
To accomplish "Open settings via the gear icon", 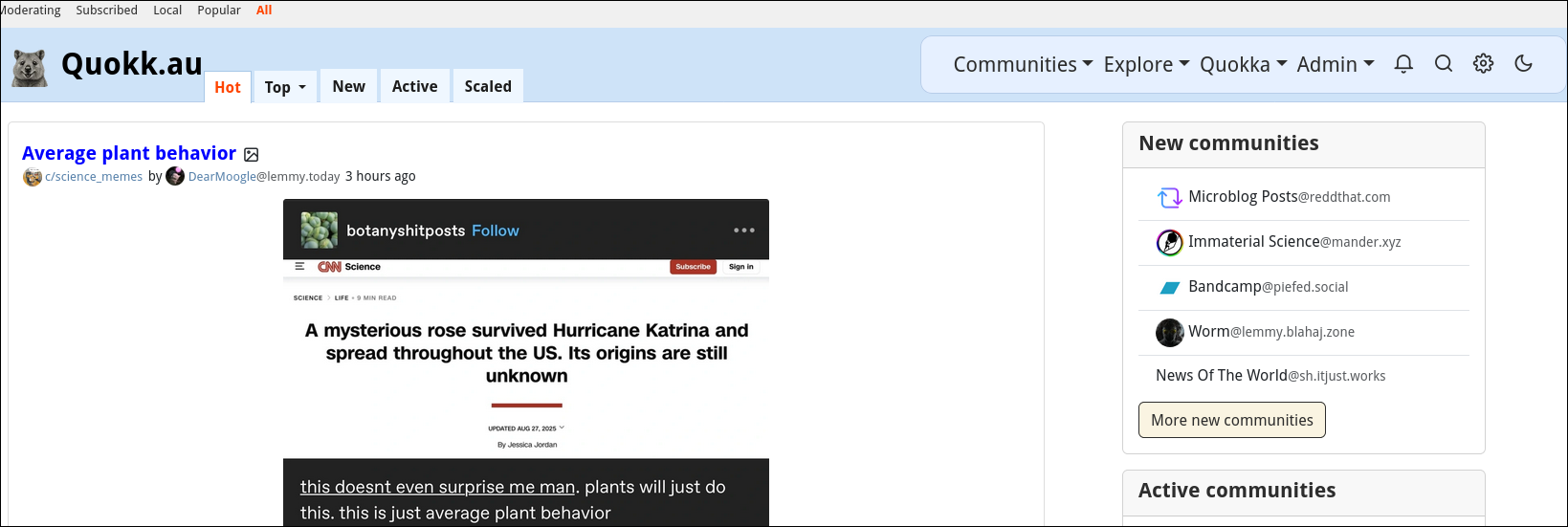I will [1483, 64].
